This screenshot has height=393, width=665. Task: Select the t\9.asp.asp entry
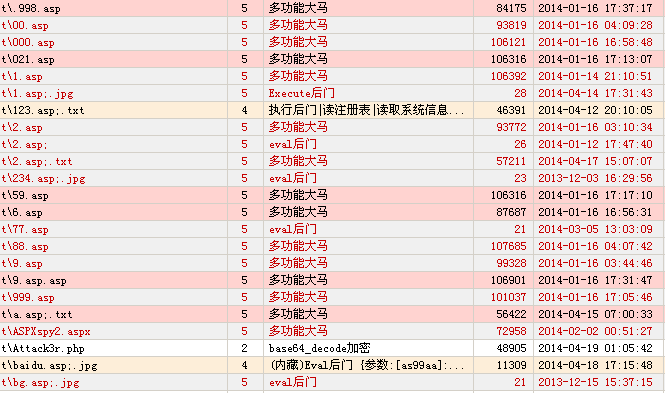coord(34,280)
